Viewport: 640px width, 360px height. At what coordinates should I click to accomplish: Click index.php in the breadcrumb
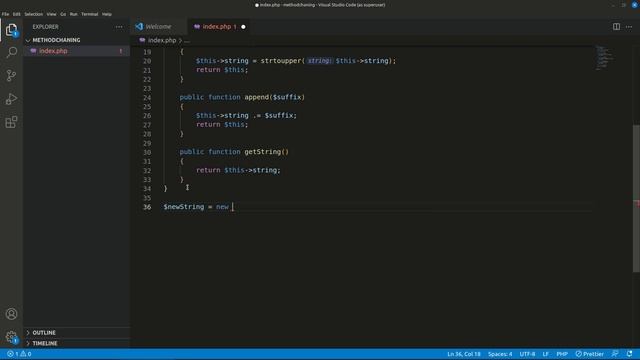pos(162,40)
